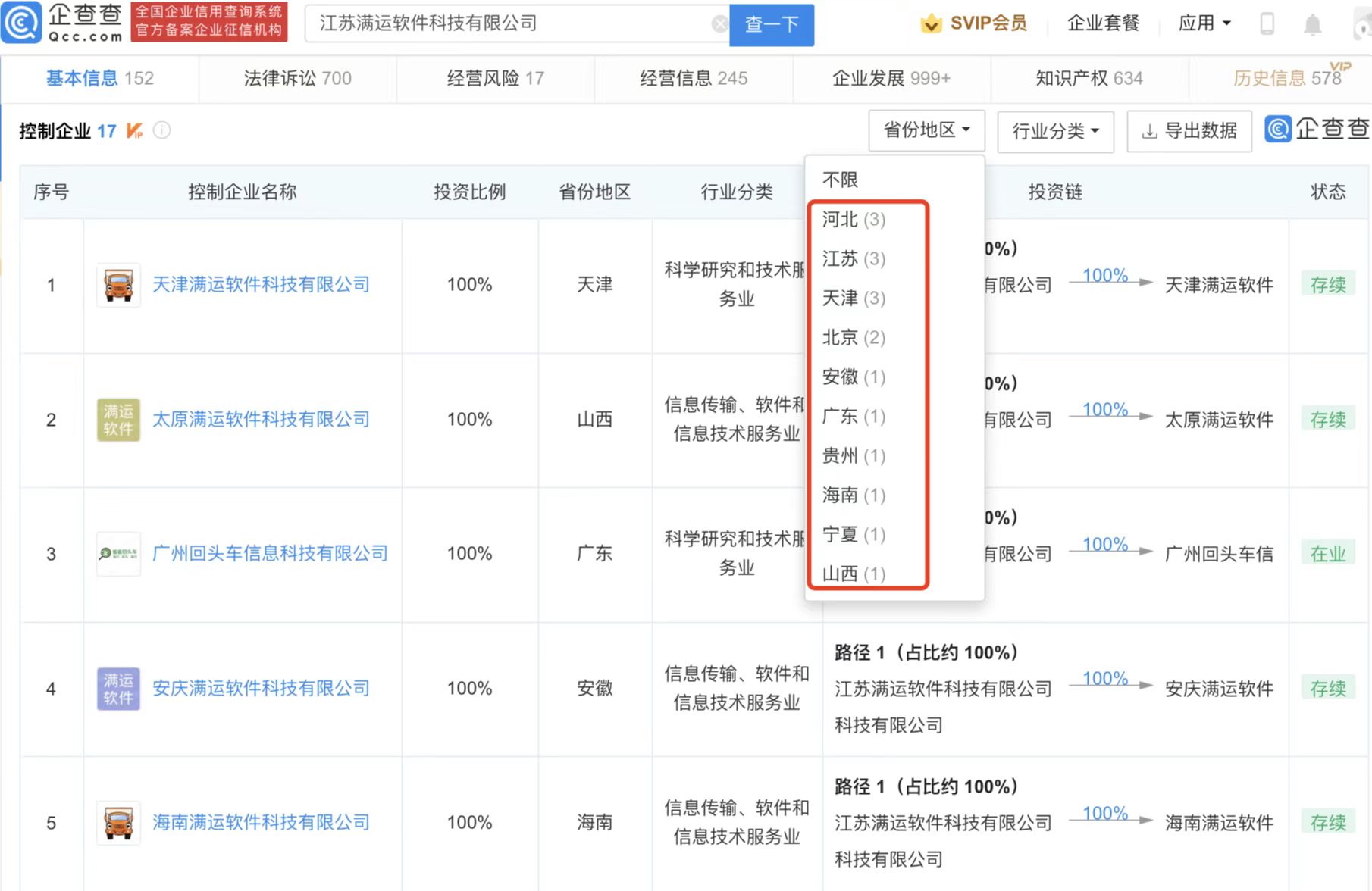1372x891 pixels.
Task: Click 100% chain link in 海南满运 row
Action: click(x=1105, y=814)
